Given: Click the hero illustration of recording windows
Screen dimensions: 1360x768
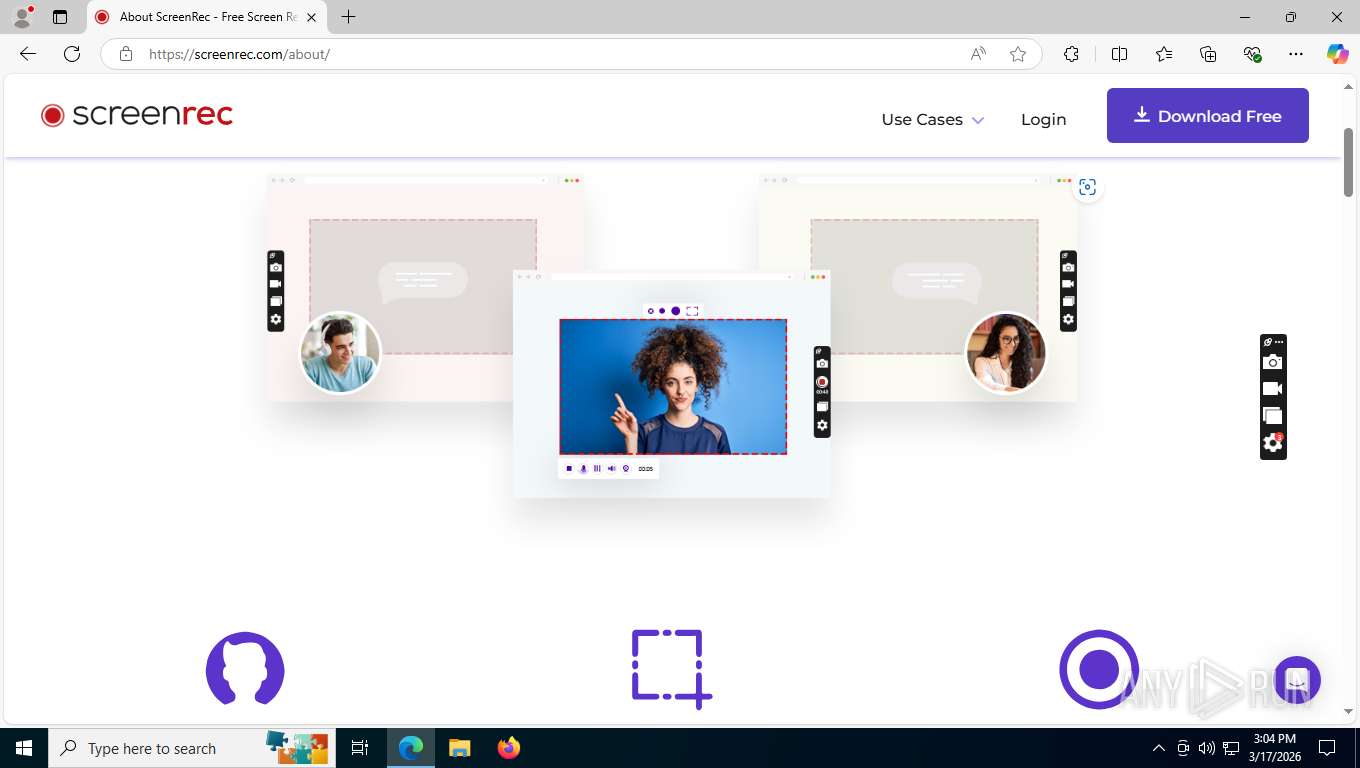Looking at the screenshot, I should tap(672, 336).
